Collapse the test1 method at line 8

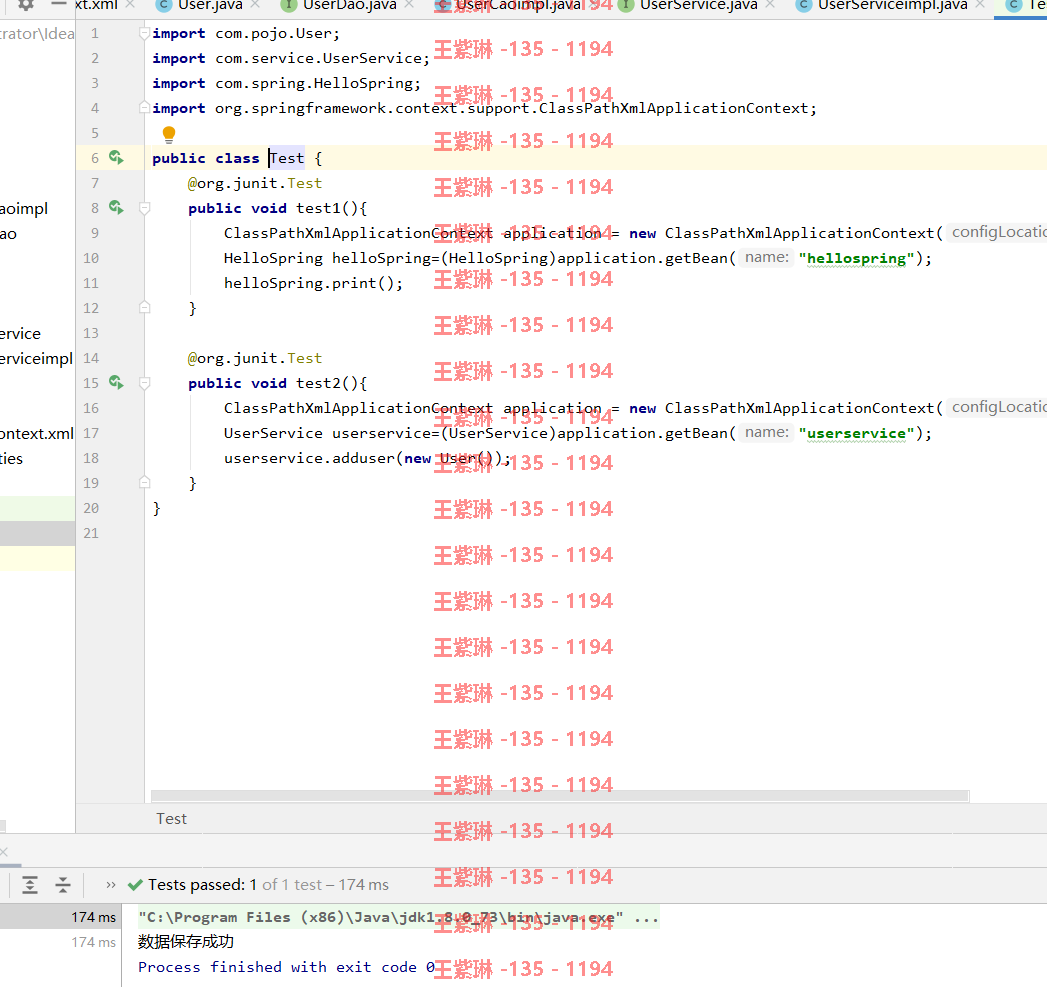tap(144, 208)
